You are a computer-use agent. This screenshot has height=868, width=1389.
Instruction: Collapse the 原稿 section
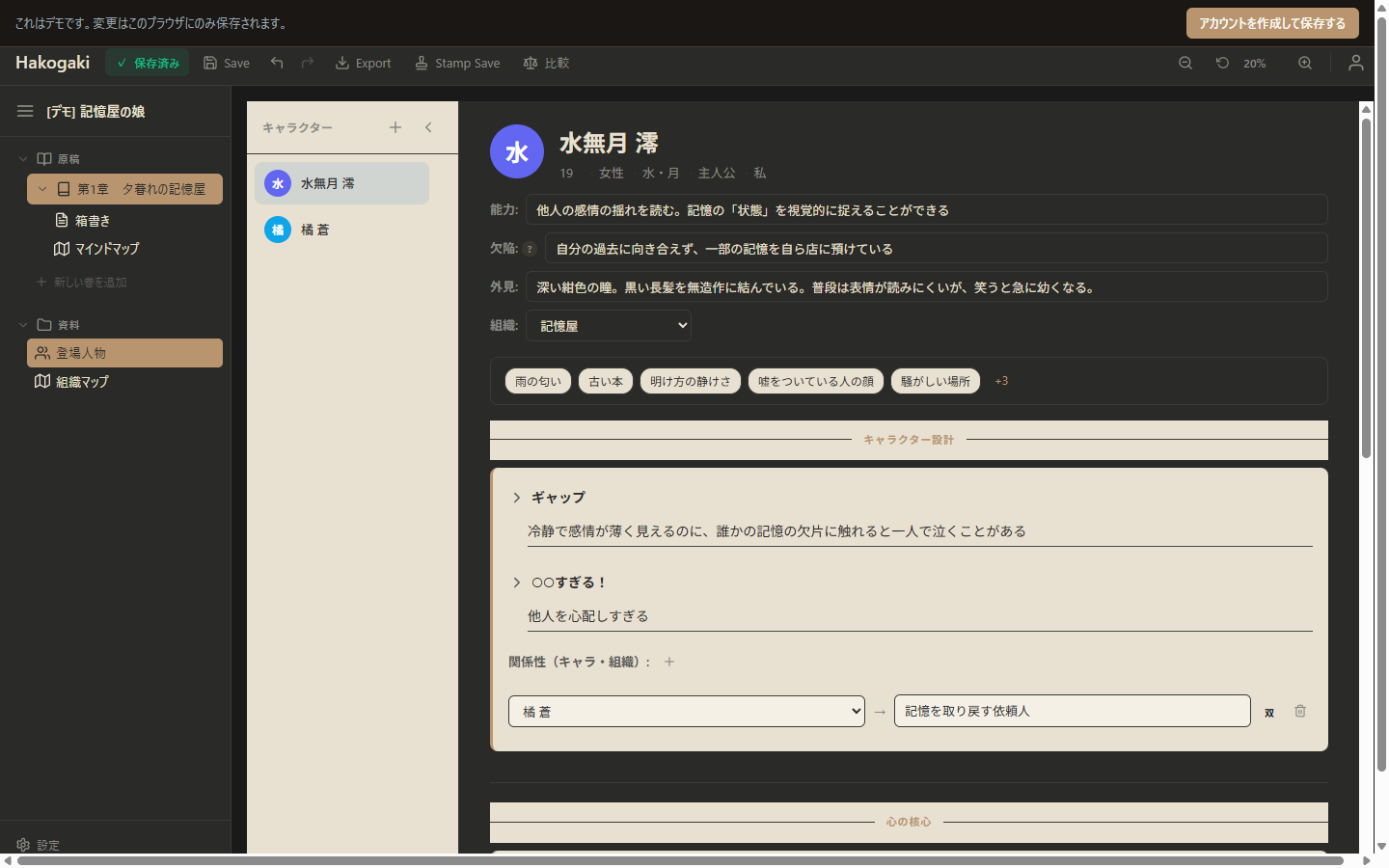pyautogui.click(x=23, y=159)
